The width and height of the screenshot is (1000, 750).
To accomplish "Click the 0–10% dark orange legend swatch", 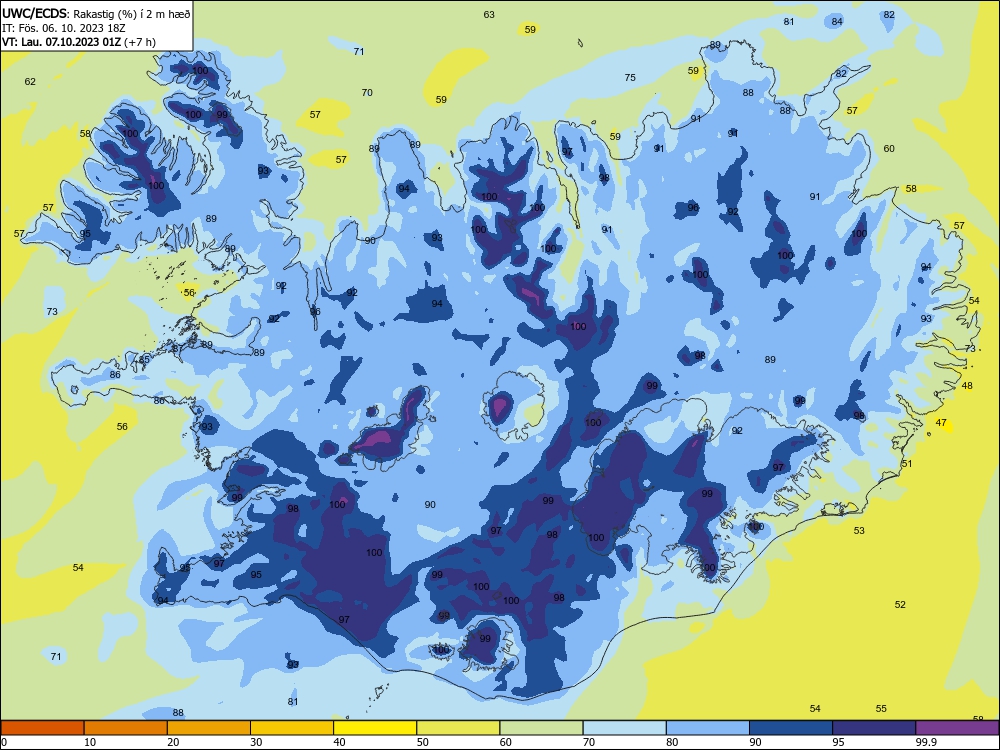I will tap(42, 728).
